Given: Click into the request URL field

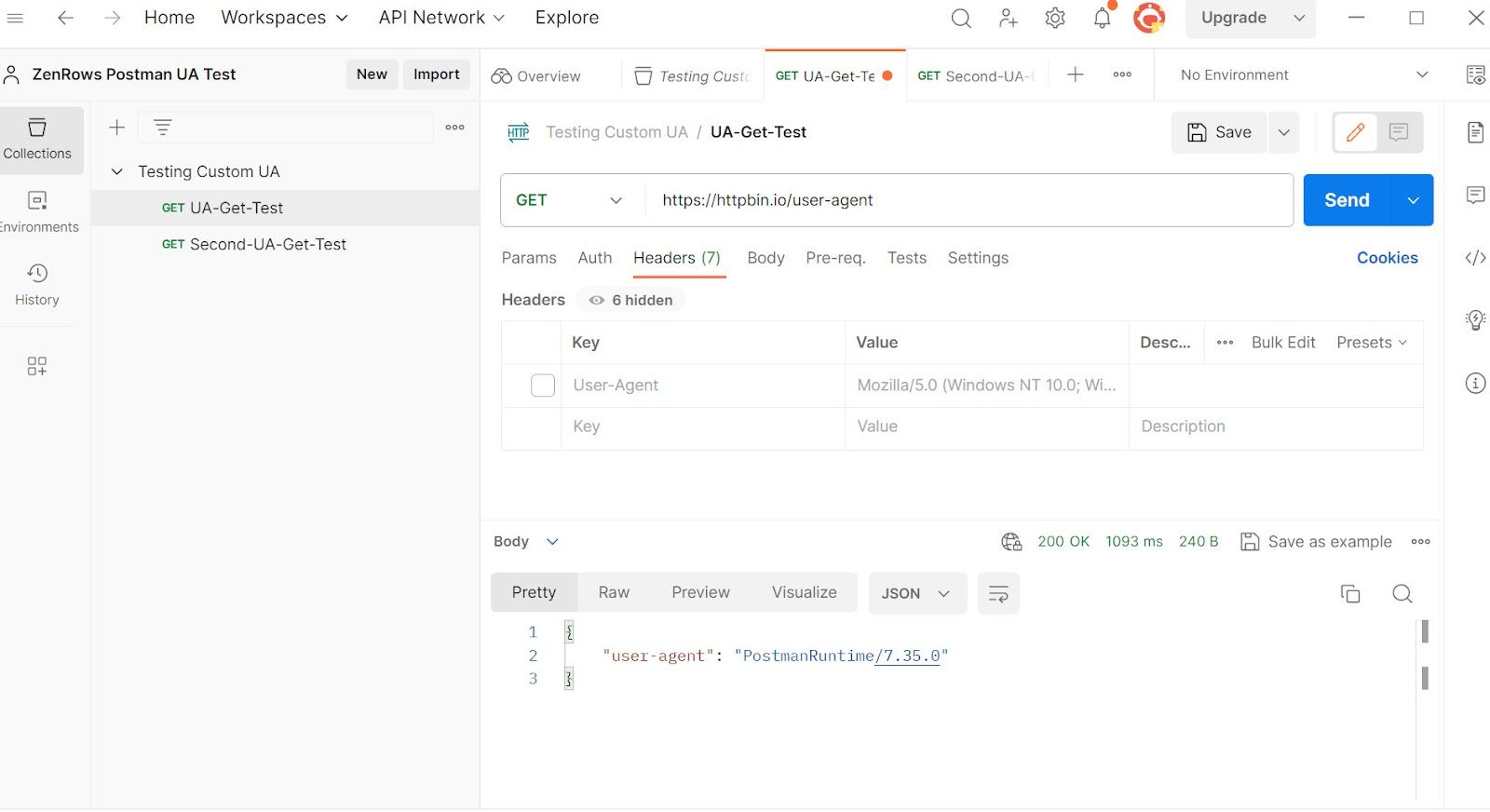Looking at the screenshot, I should (x=968, y=200).
